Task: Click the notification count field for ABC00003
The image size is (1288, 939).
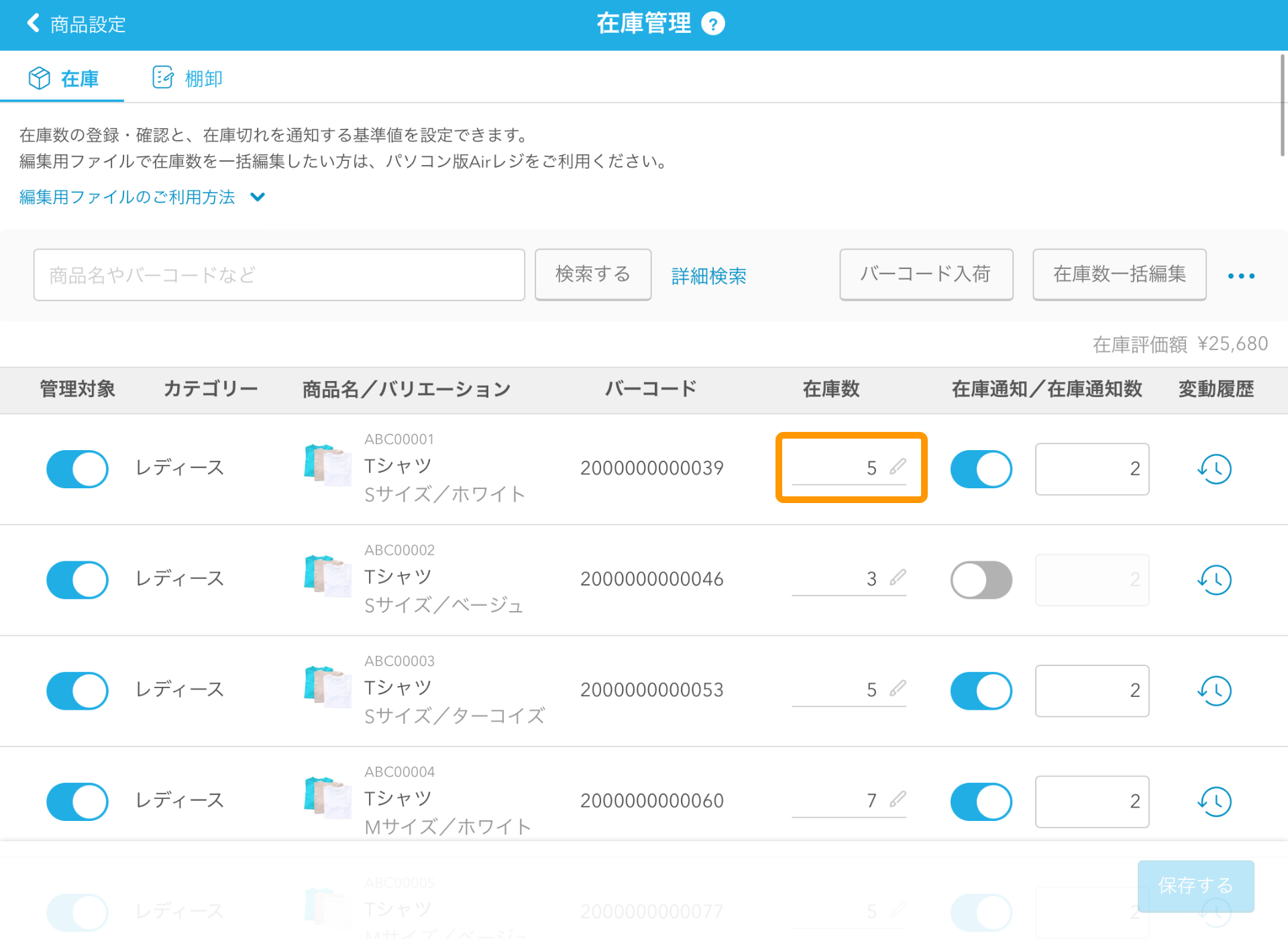Action: point(1092,690)
